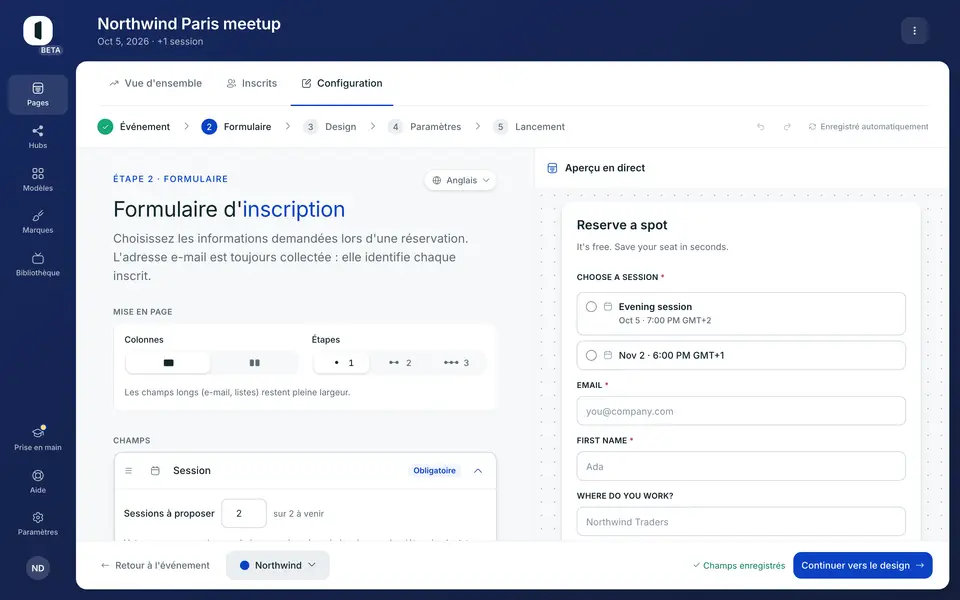
Task: Open Aide in the sidebar
Action: (38, 482)
